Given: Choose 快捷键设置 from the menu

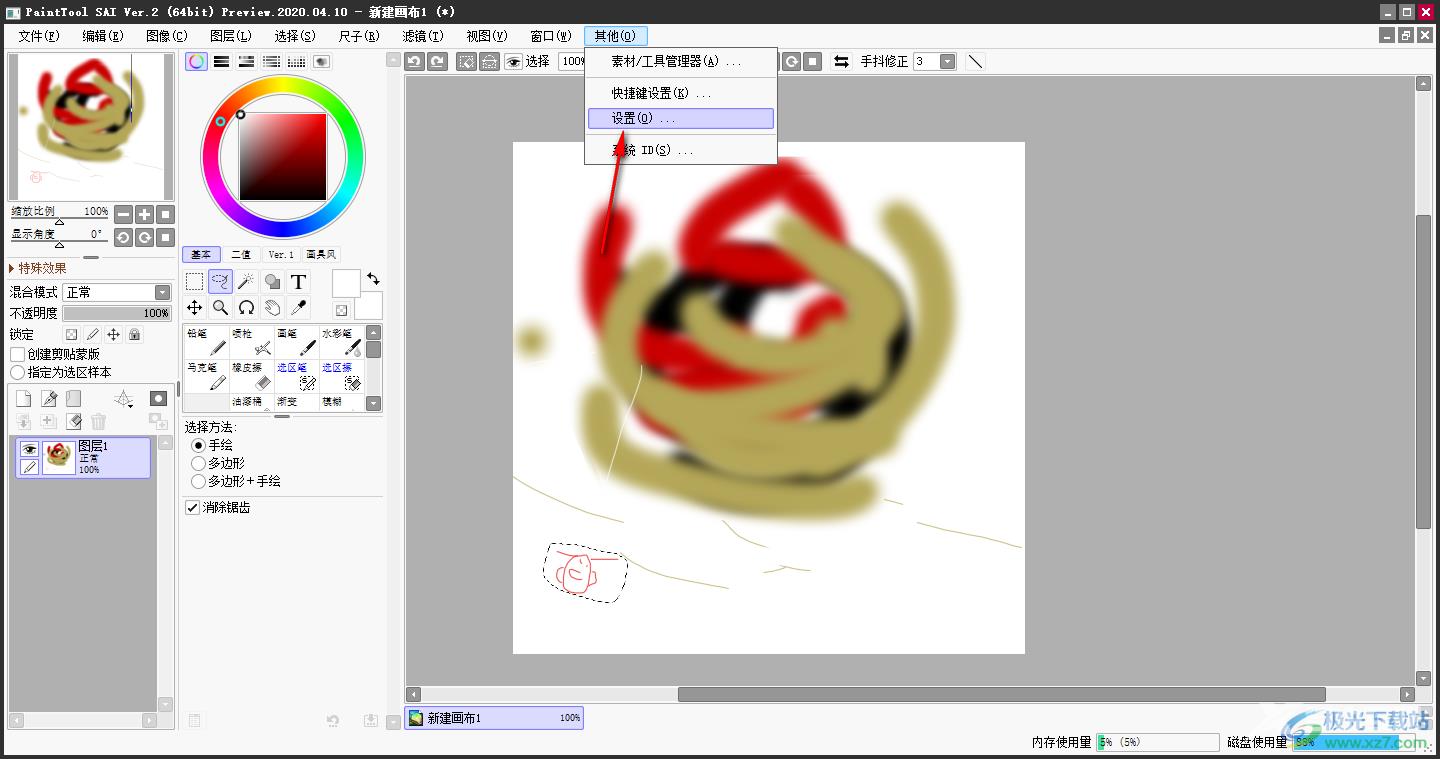Looking at the screenshot, I should pyautogui.click(x=680, y=93).
